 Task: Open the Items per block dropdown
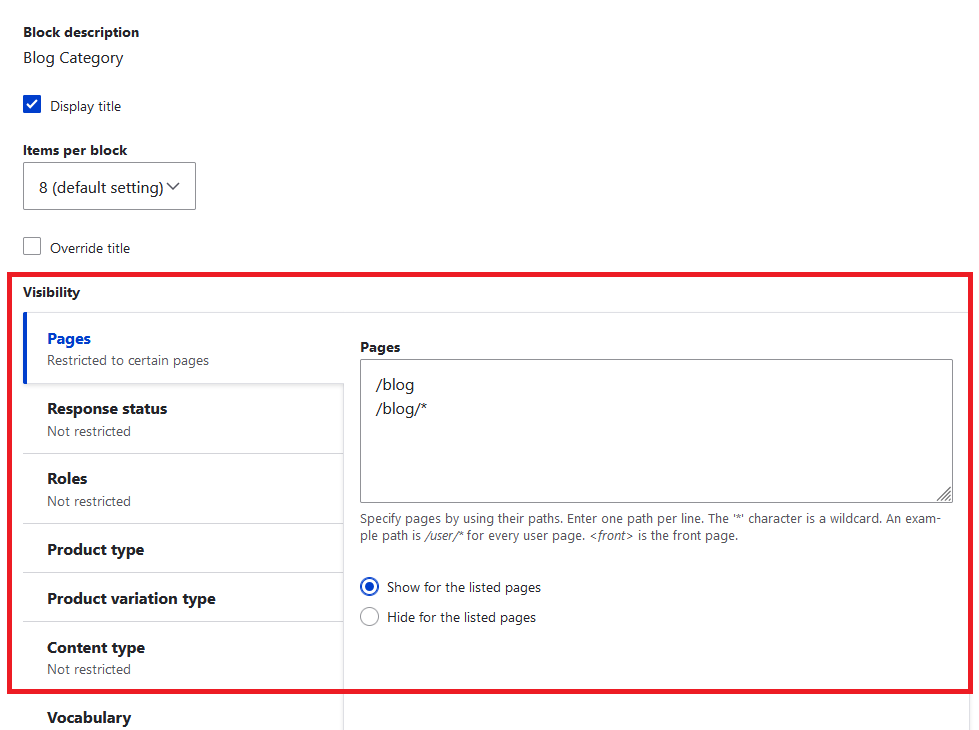(x=109, y=187)
